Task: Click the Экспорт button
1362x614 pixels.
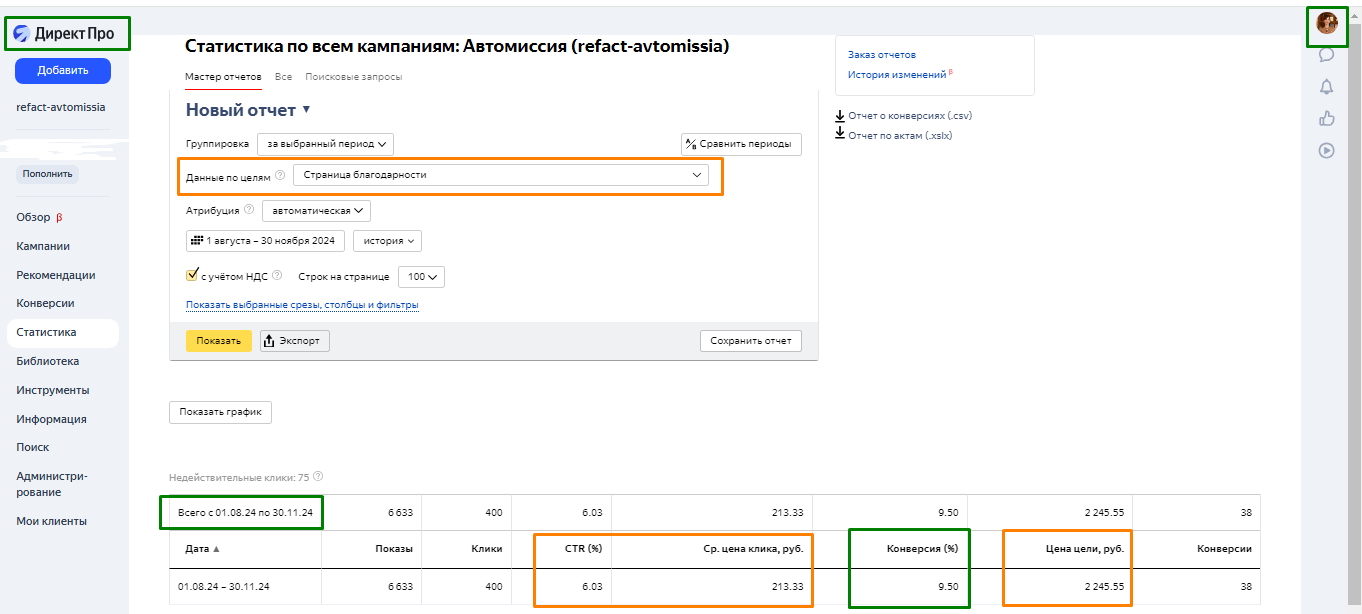Action: (294, 341)
